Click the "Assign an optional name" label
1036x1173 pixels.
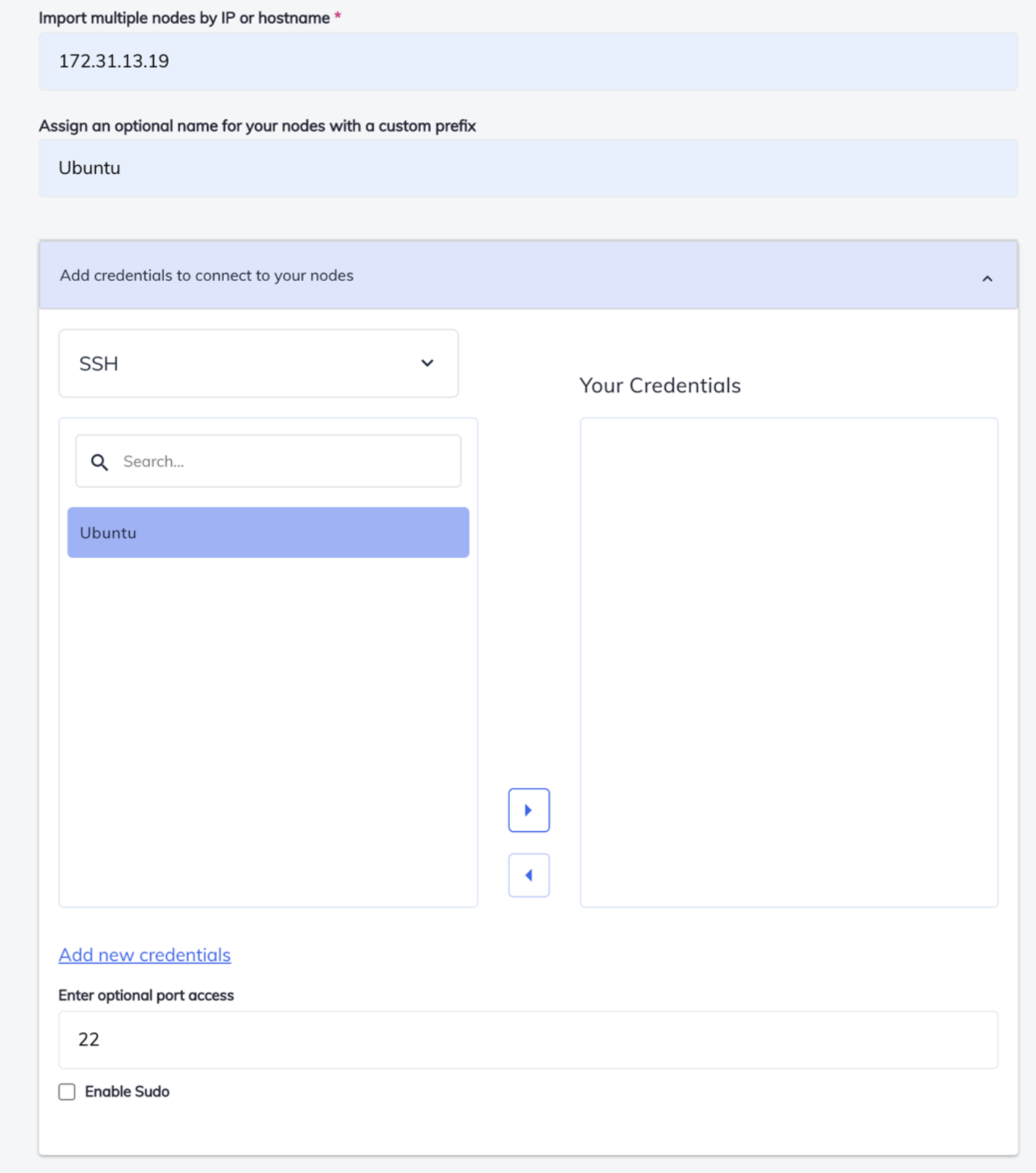[257, 126]
